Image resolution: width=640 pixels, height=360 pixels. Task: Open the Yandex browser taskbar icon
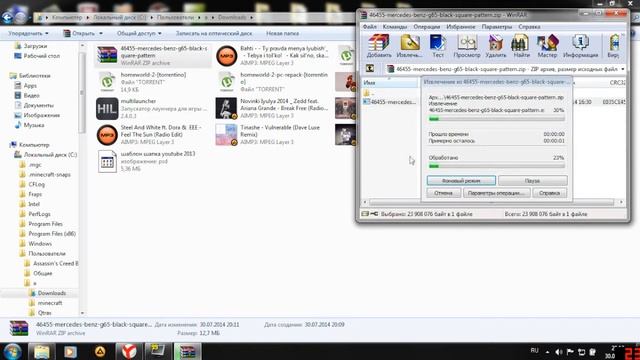pyautogui.click(x=129, y=351)
